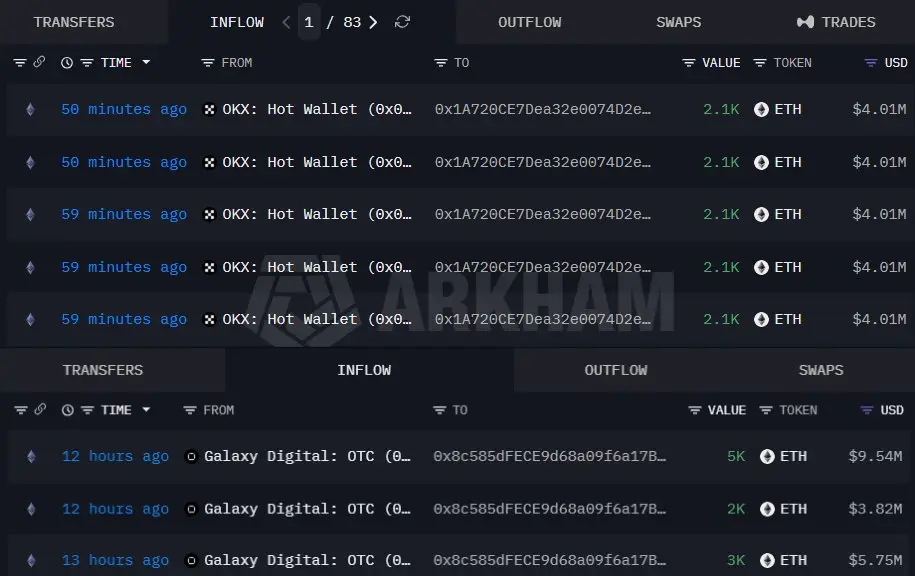The height and width of the screenshot is (576, 915).
Task: Click the ETH token in the 5K value row
Action: coord(784,456)
